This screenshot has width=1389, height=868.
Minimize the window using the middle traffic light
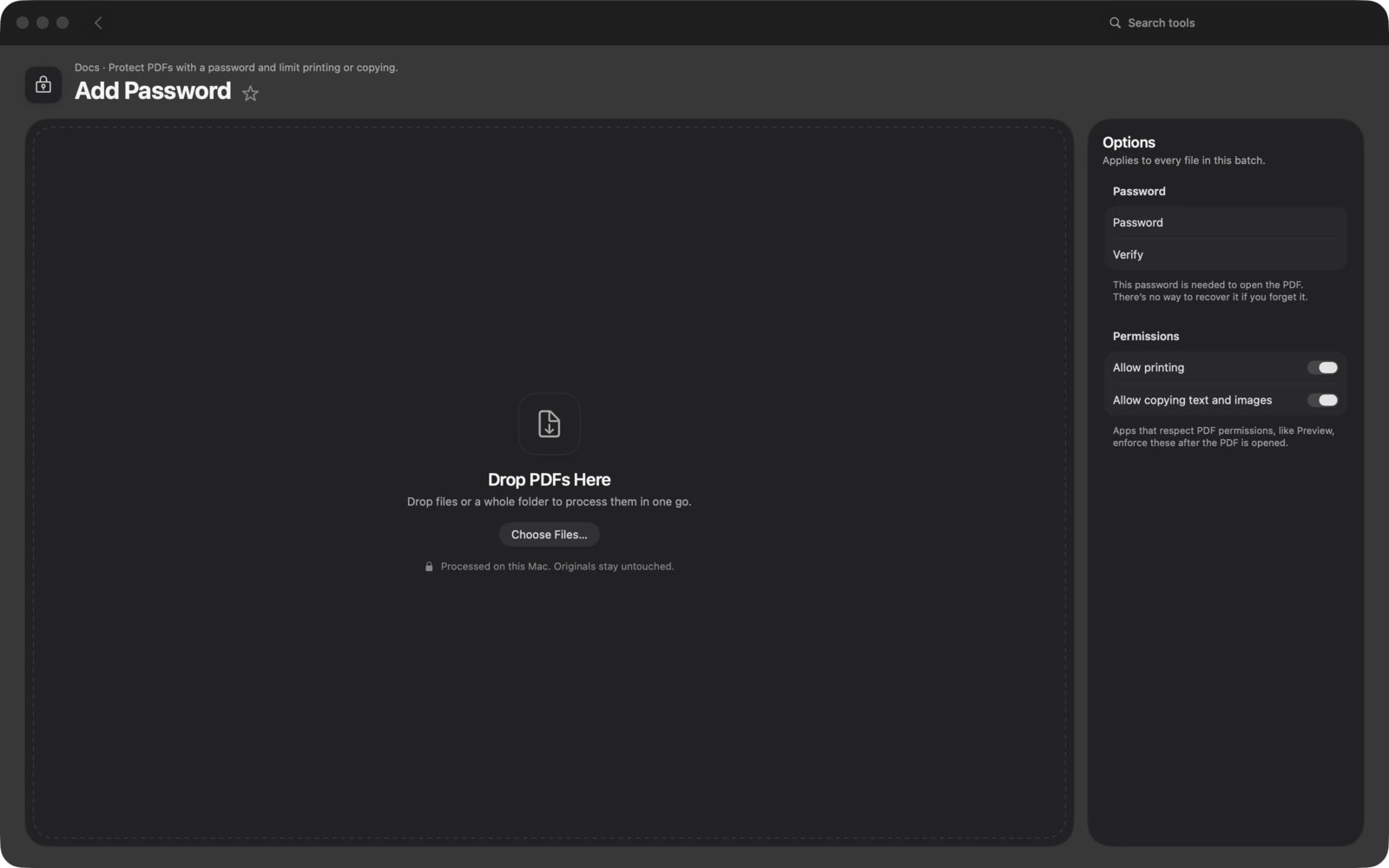coord(43,23)
